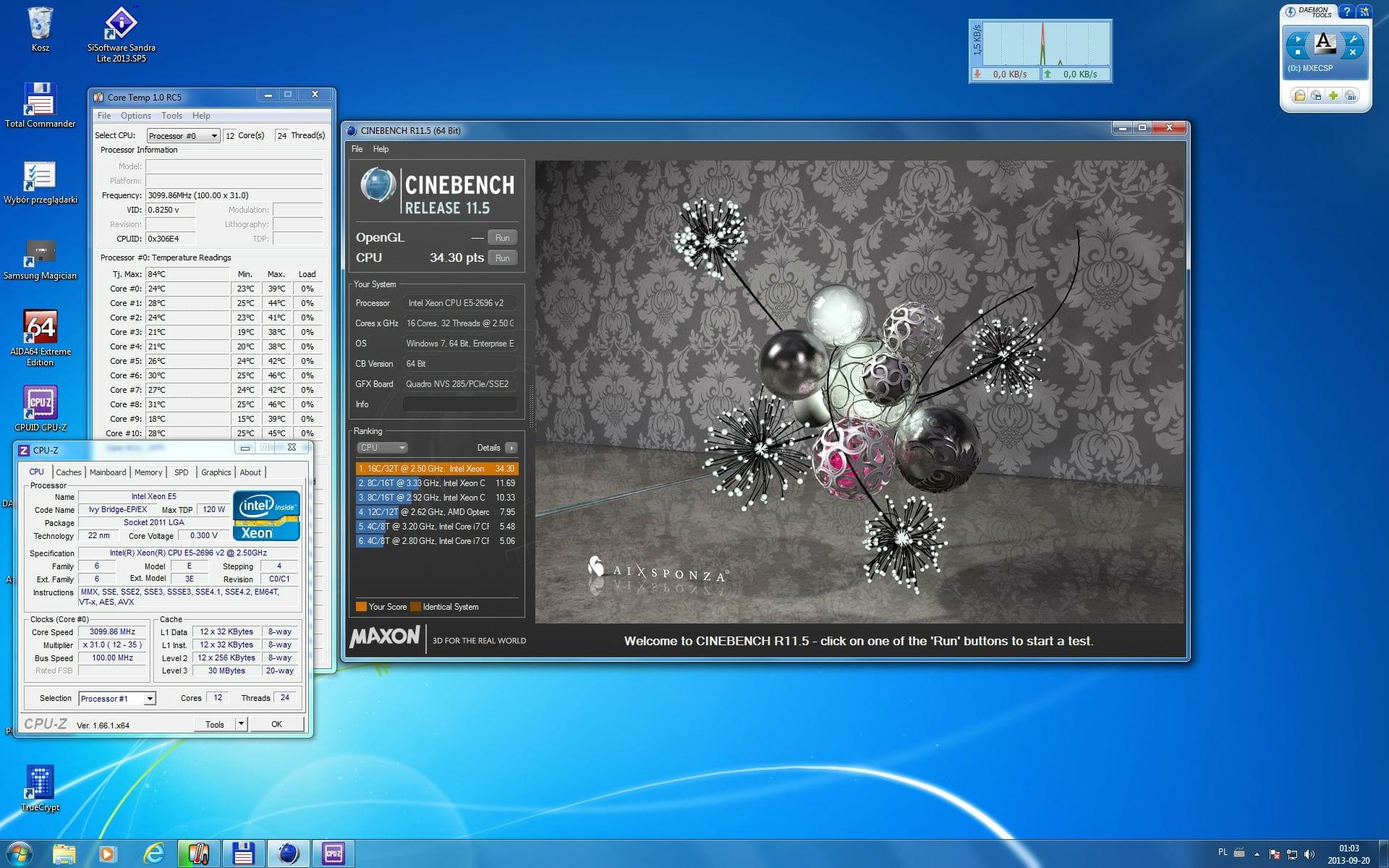Open the Tools dropdown arrow in CPU-Z
1389x868 pixels.
[242, 724]
